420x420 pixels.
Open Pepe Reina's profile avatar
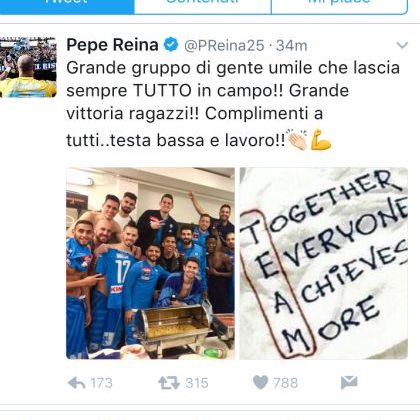[x=28, y=67]
